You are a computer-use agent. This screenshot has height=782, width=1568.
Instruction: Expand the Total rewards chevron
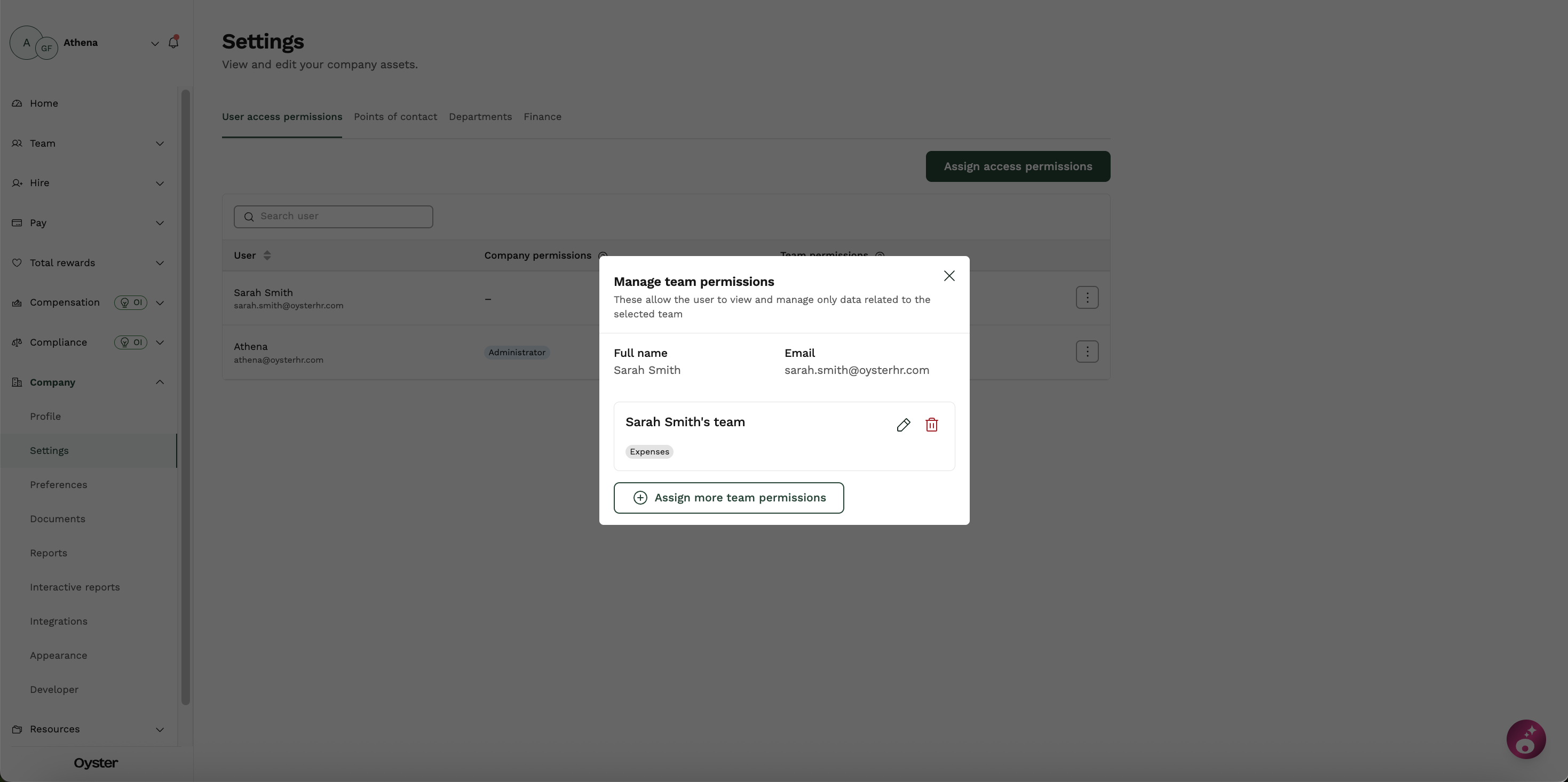pyautogui.click(x=160, y=263)
